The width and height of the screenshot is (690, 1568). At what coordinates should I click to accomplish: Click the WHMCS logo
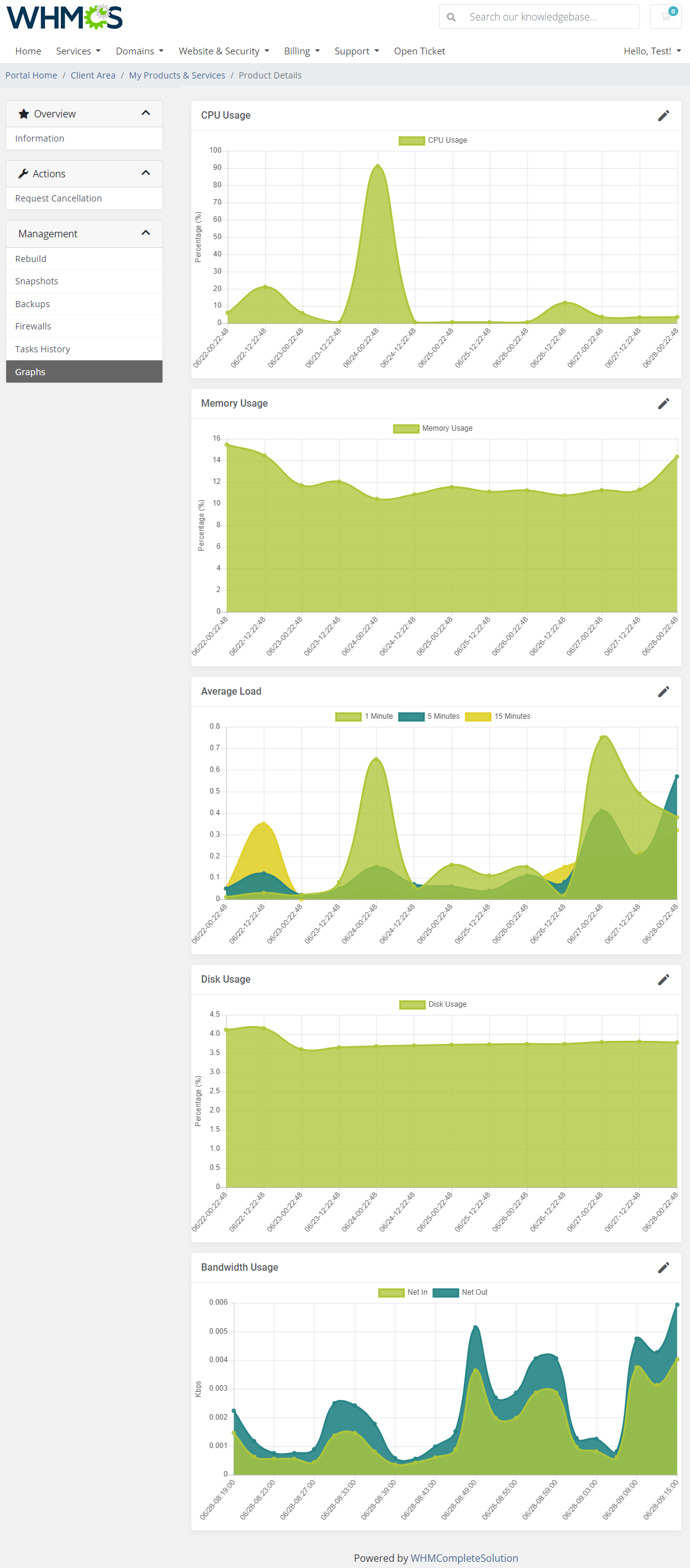click(x=65, y=17)
